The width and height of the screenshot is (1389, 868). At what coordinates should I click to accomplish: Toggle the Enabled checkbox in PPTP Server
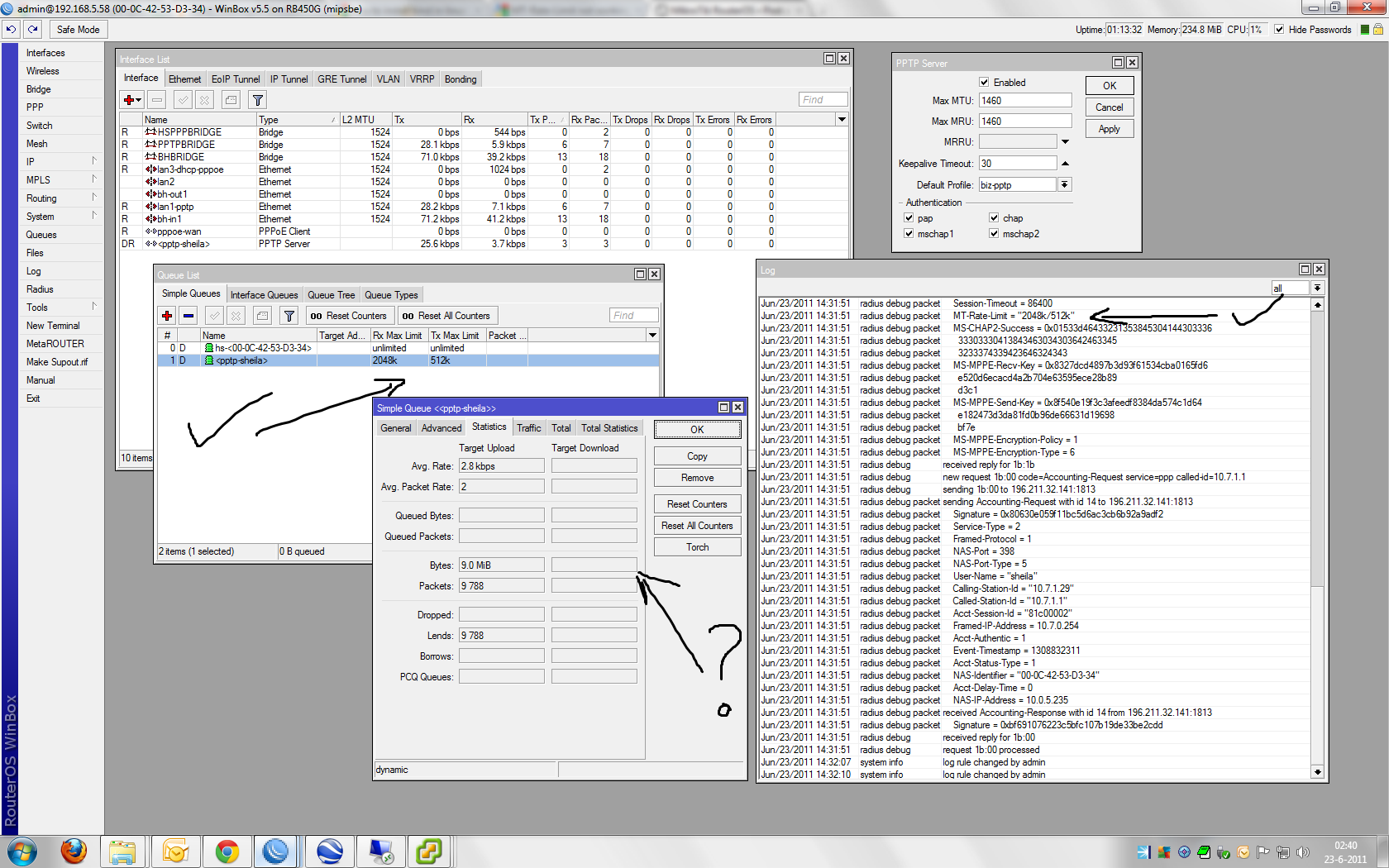[984, 83]
